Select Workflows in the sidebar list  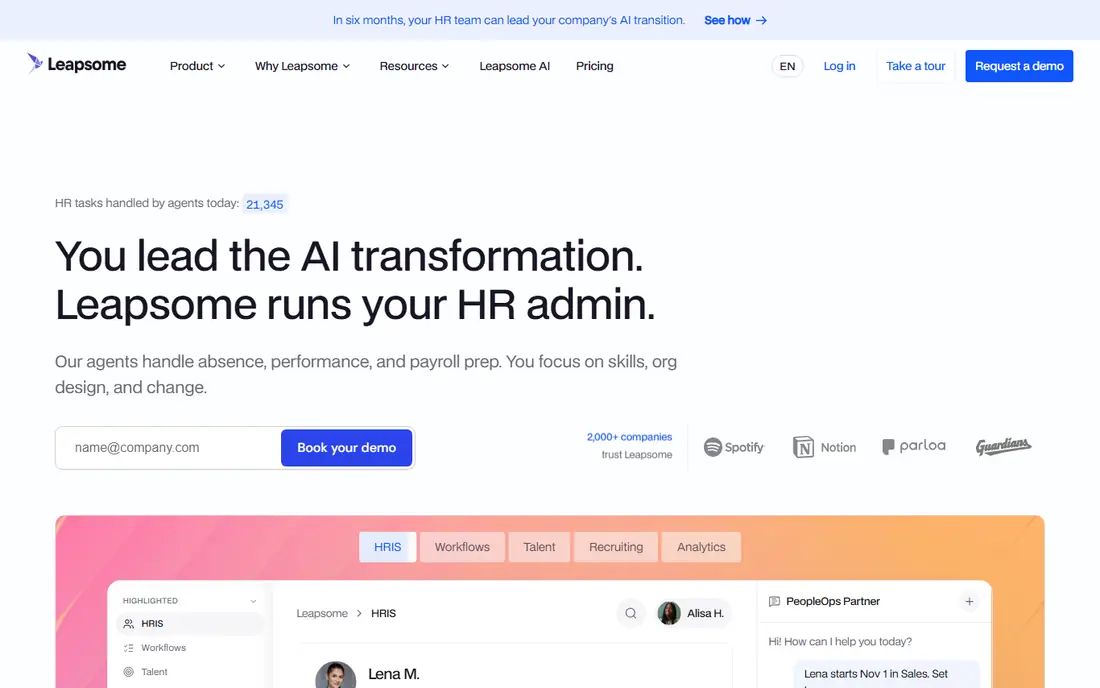tap(190, 648)
